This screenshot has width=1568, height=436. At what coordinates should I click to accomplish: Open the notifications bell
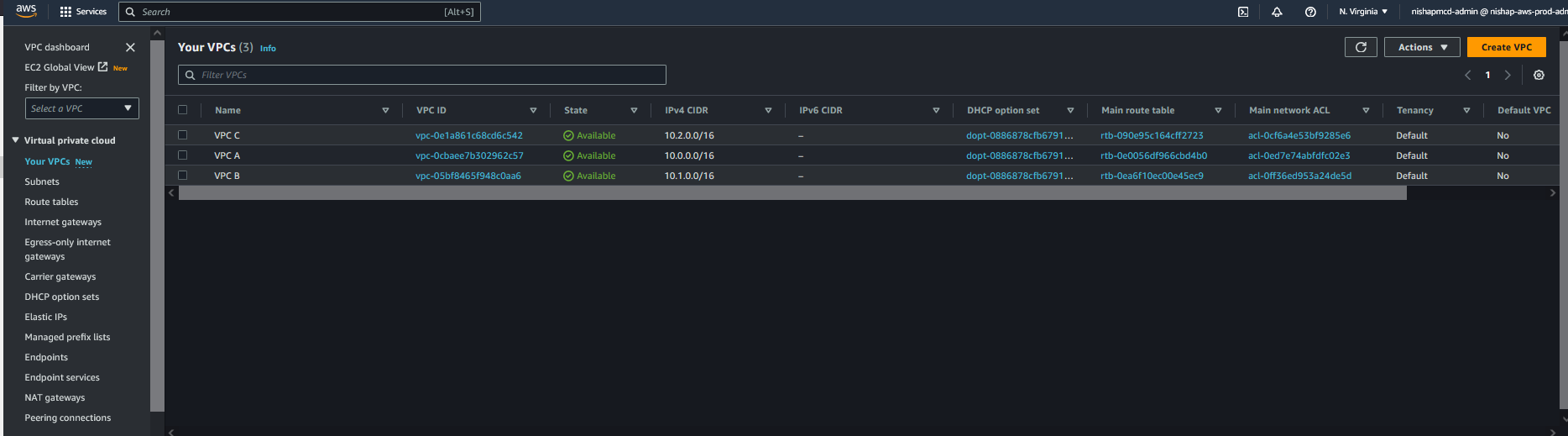point(1277,12)
